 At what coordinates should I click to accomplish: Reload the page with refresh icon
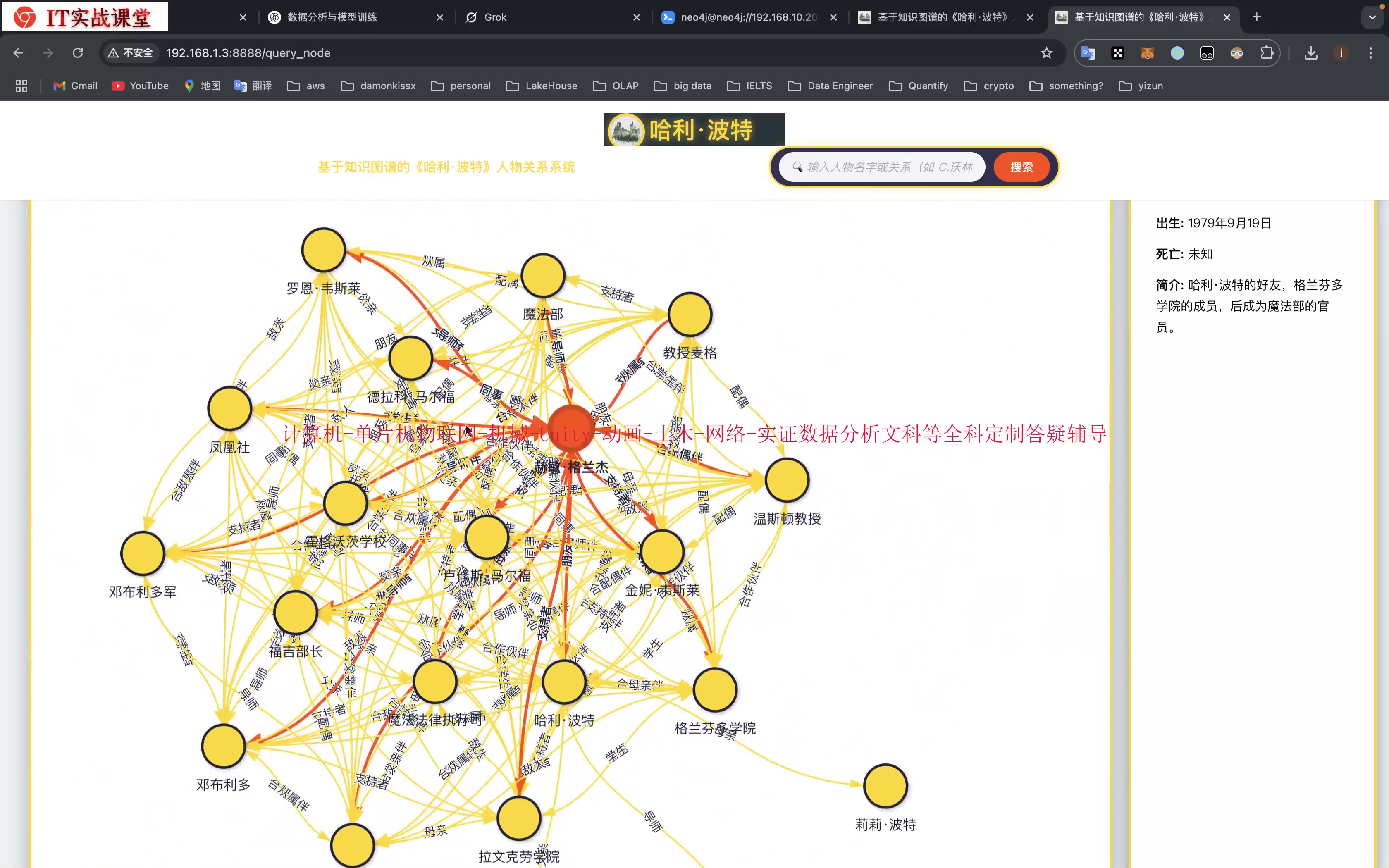tap(77, 53)
